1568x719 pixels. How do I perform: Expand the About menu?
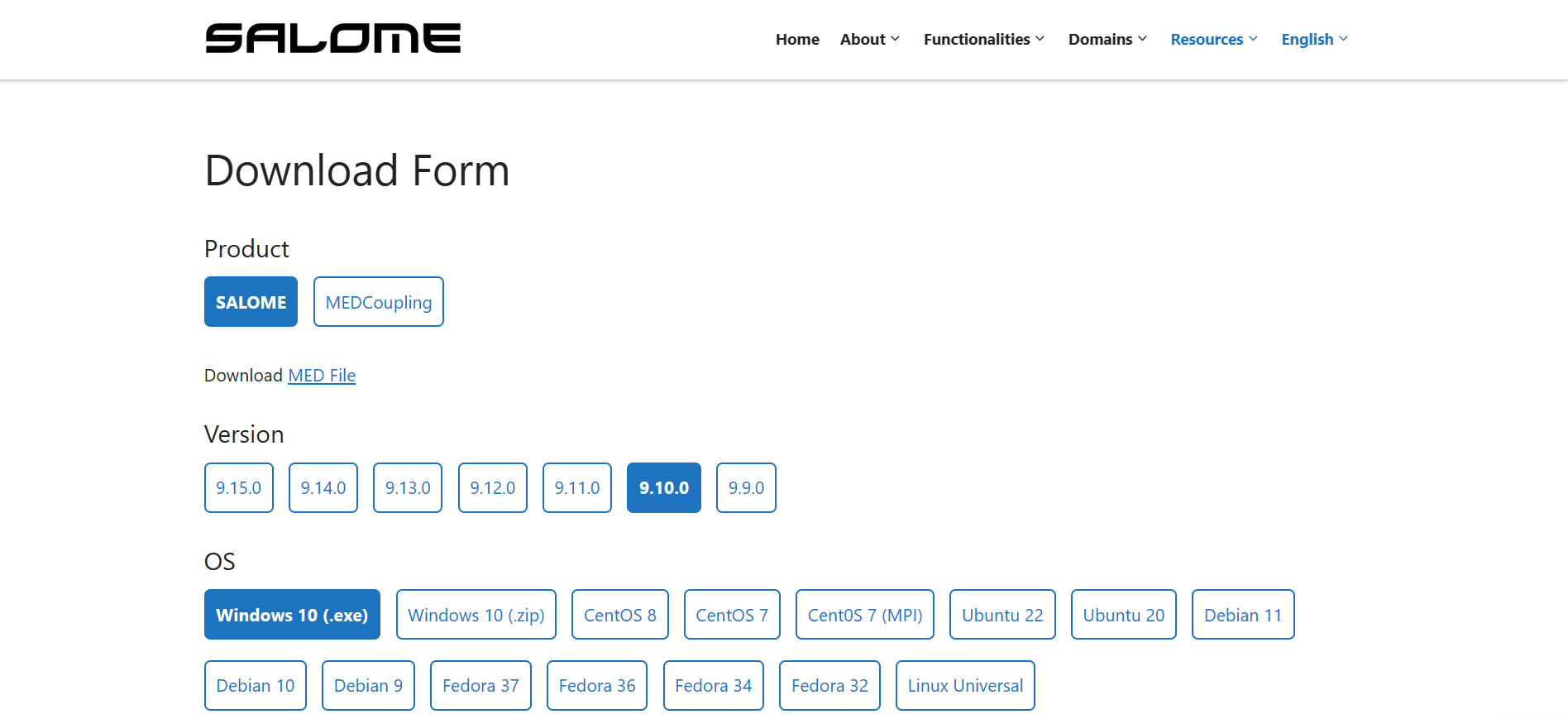pos(870,39)
